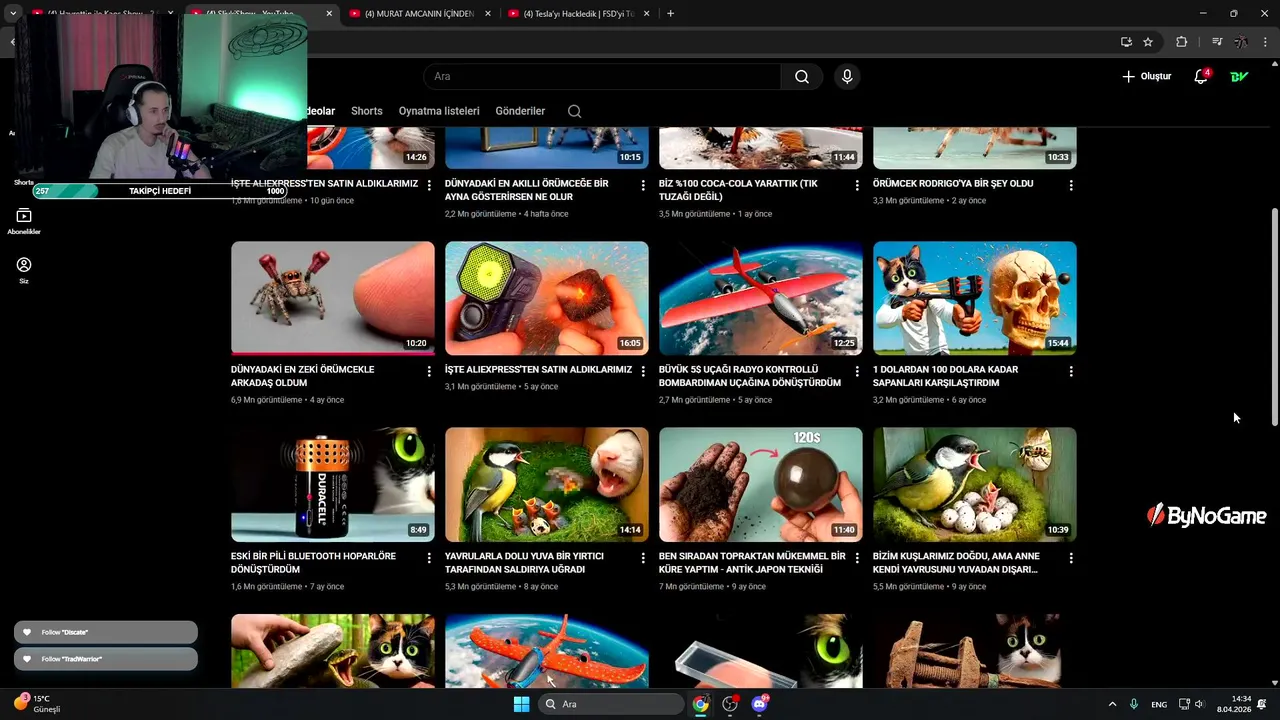Click the Windows taskbar Ara search box
Screen dimensions: 1280x720
[611, 704]
